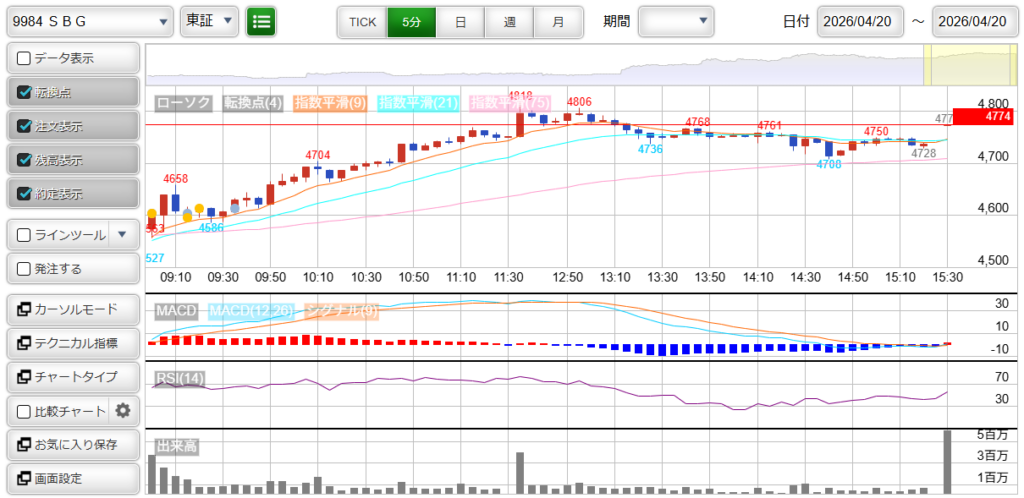
Task: Save chart via お気に入り保存
Action: [x=73, y=444]
